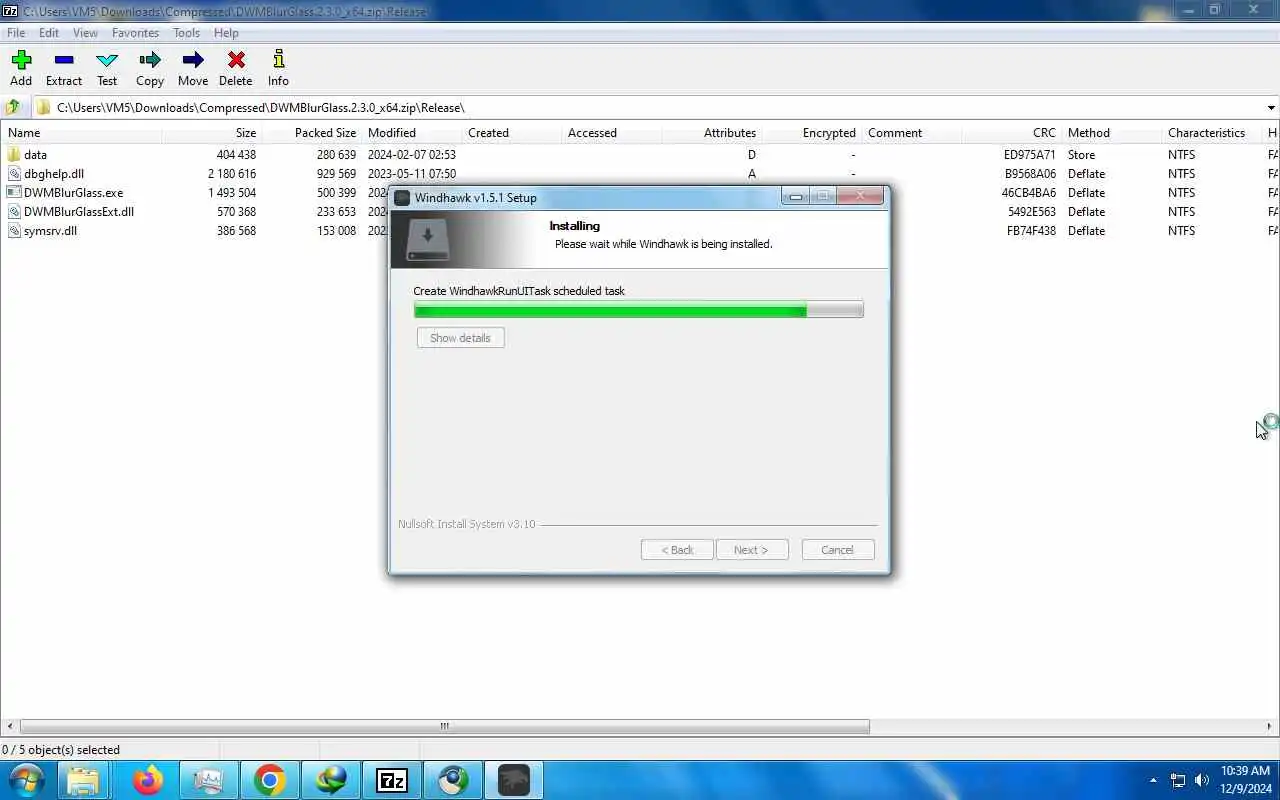Sort by the Name column header

click(80, 133)
